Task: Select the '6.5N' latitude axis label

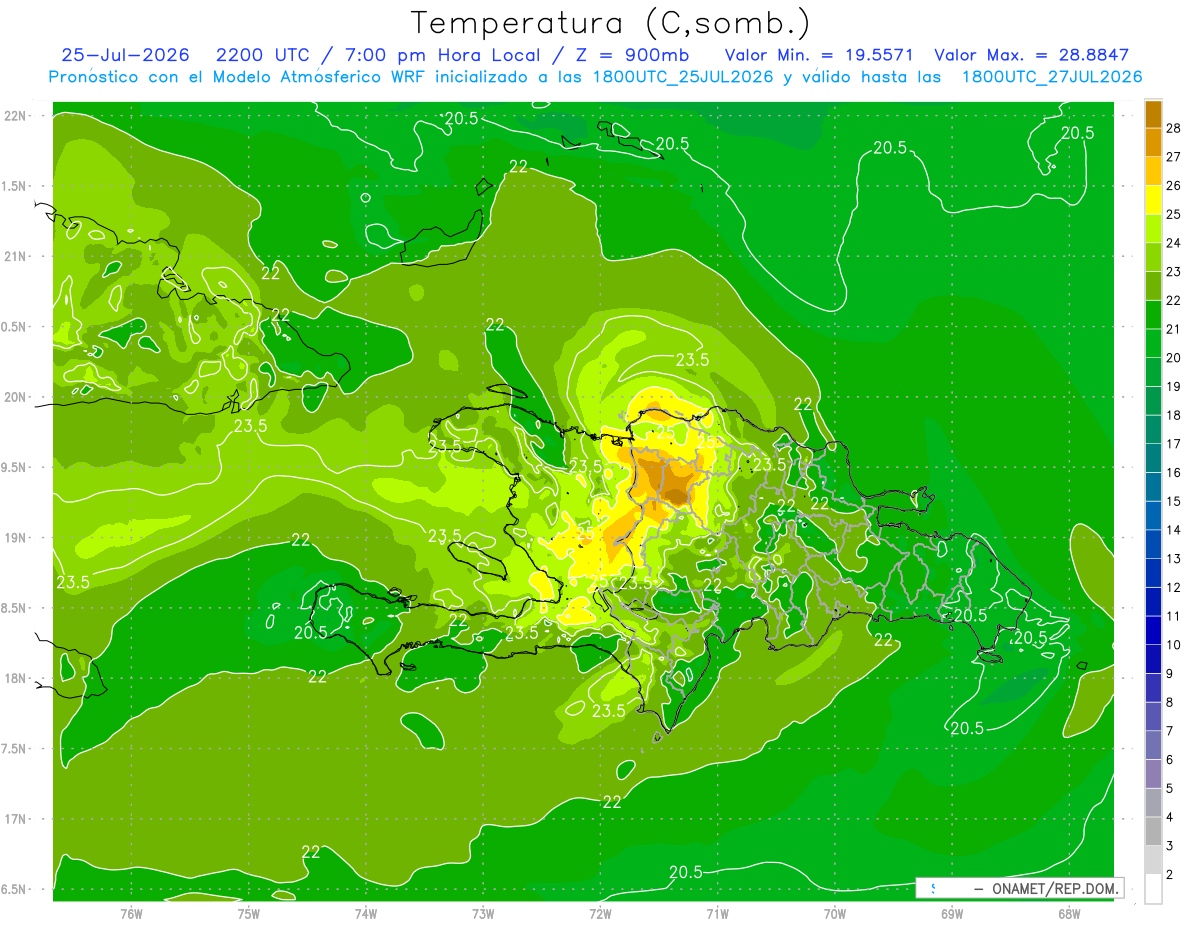Action: click(15, 889)
